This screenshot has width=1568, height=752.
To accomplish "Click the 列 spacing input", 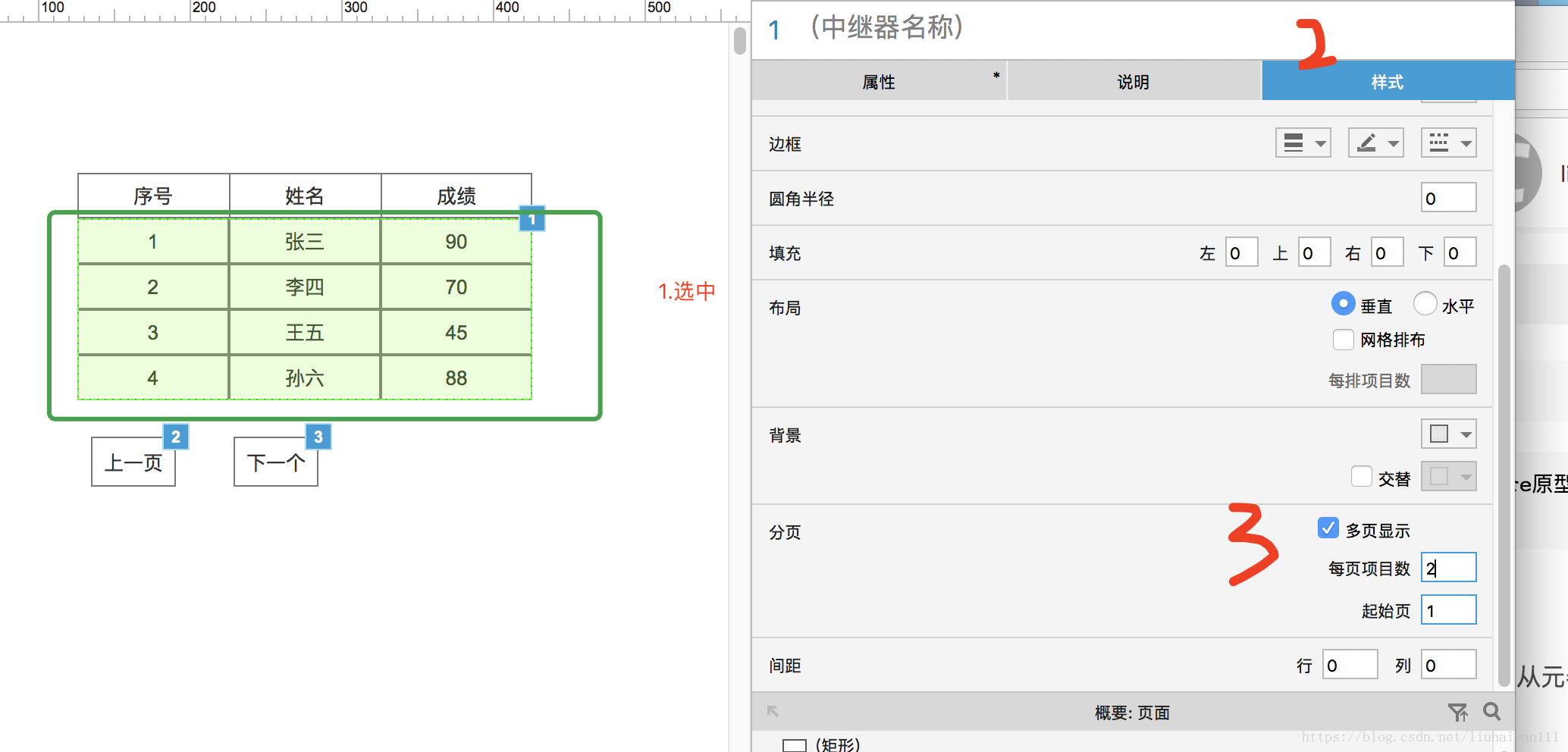I will pos(1449,665).
